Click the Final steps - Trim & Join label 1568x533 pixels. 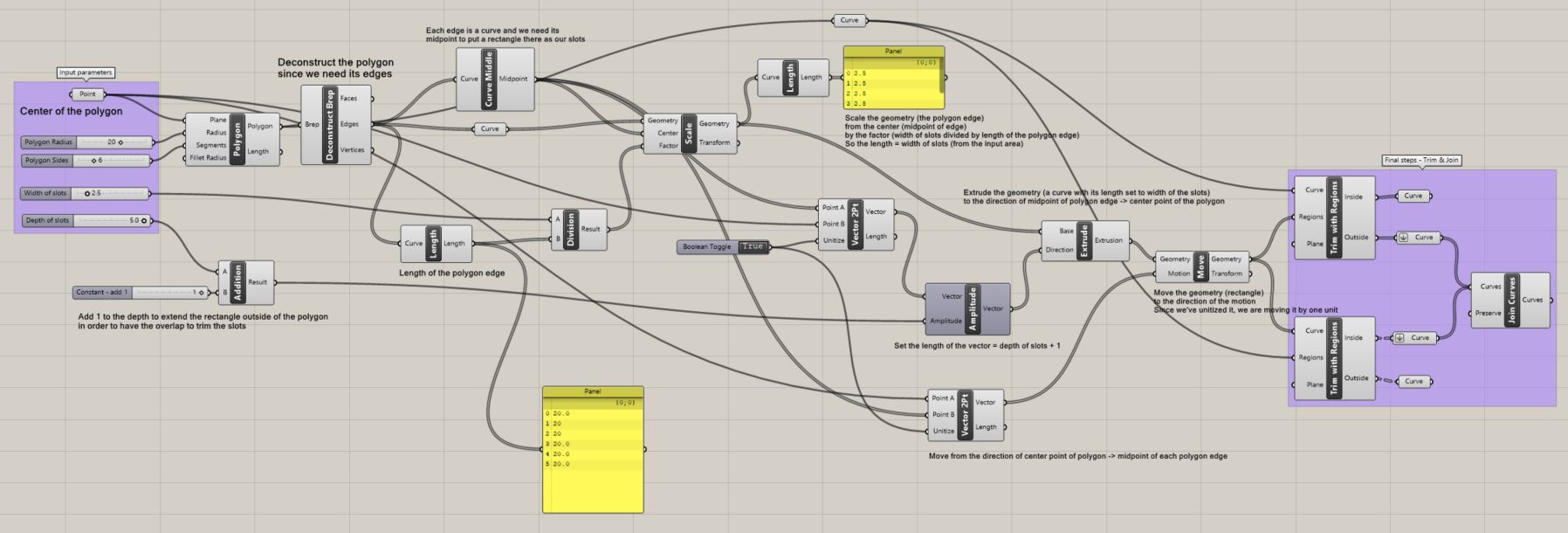[1421, 160]
